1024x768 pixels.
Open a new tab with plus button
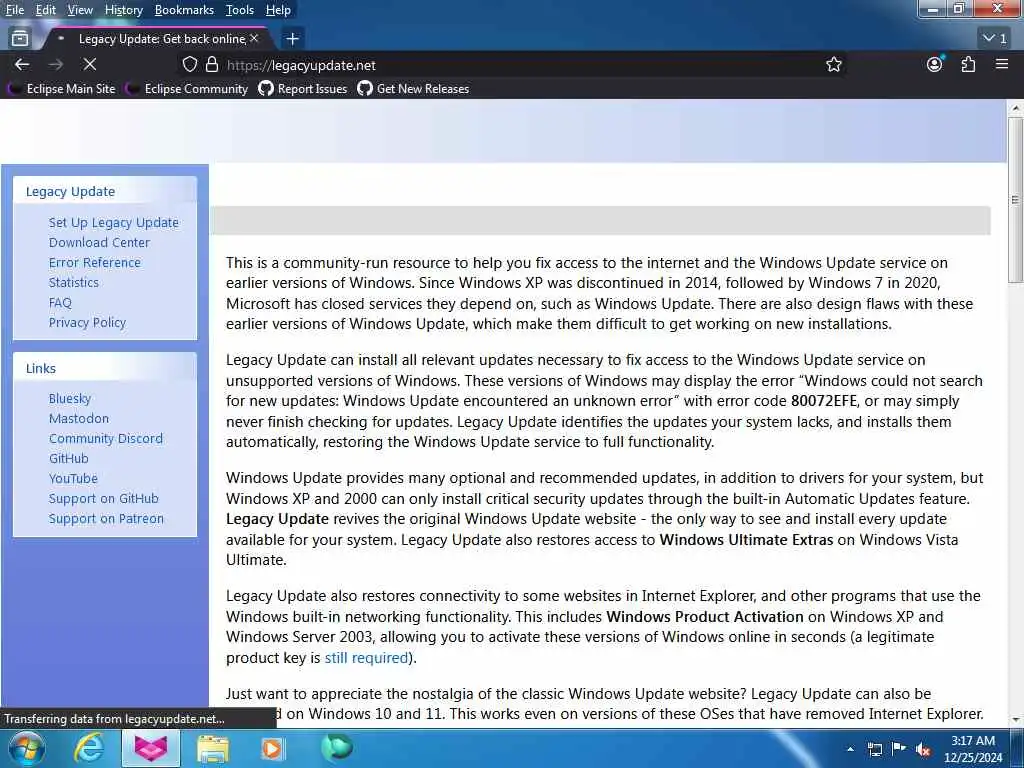click(x=293, y=39)
